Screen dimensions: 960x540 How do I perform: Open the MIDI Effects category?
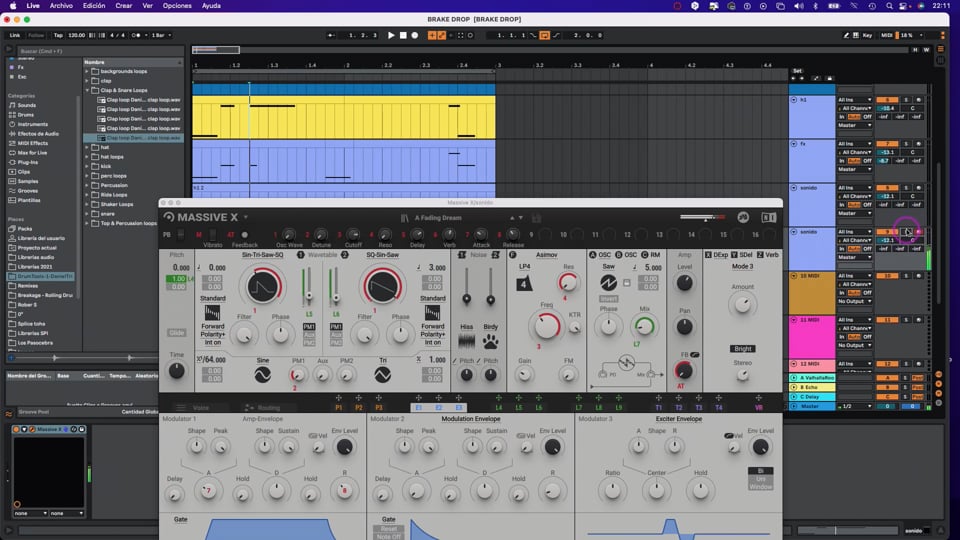[x=32, y=143]
